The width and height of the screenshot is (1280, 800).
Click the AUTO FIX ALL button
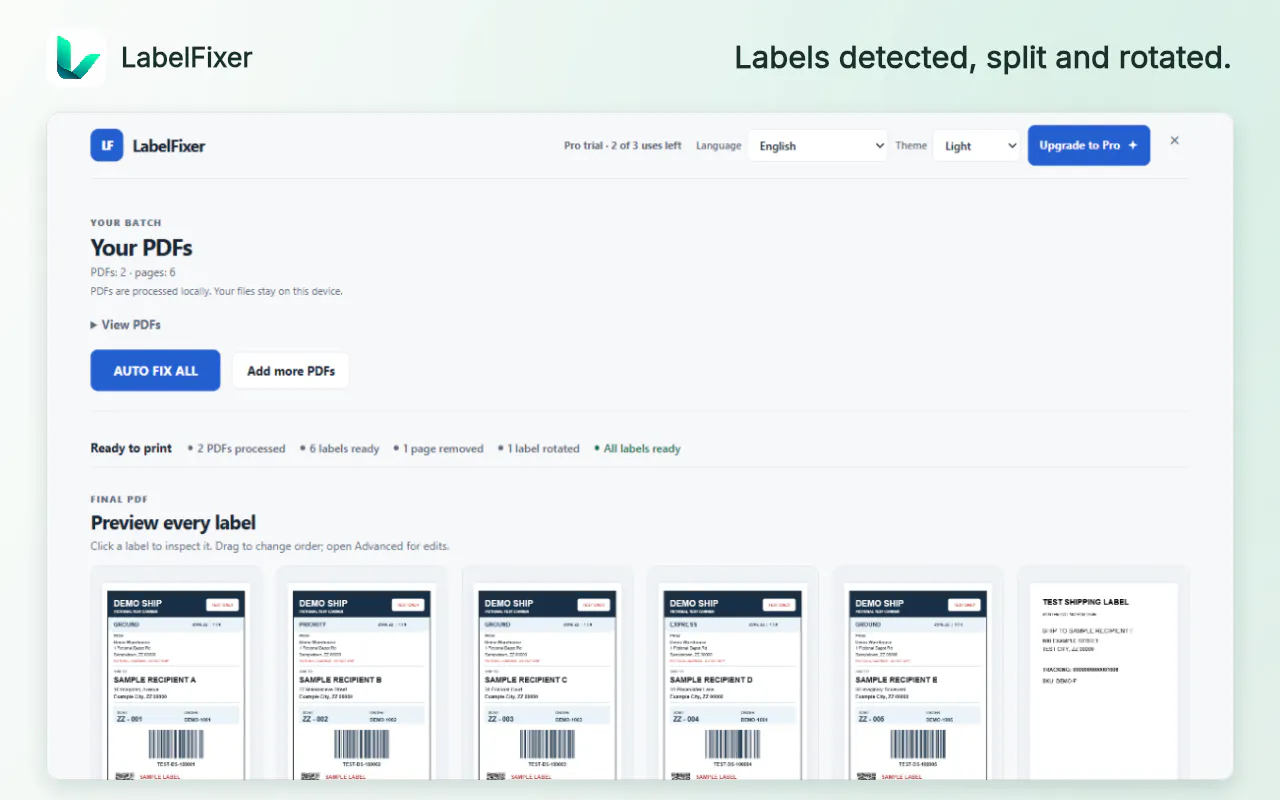coord(155,370)
